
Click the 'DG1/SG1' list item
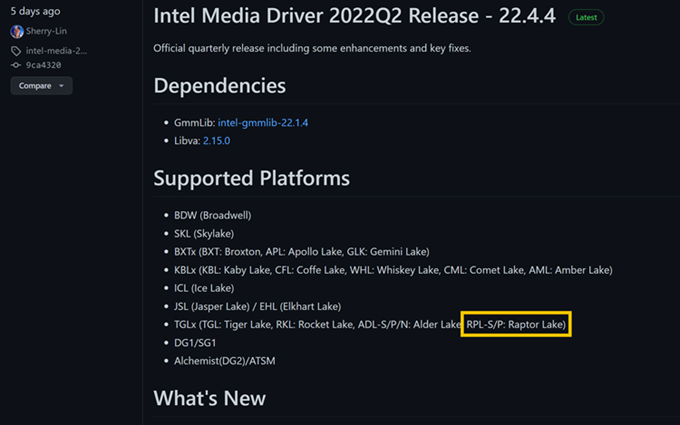pyautogui.click(x=195, y=343)
